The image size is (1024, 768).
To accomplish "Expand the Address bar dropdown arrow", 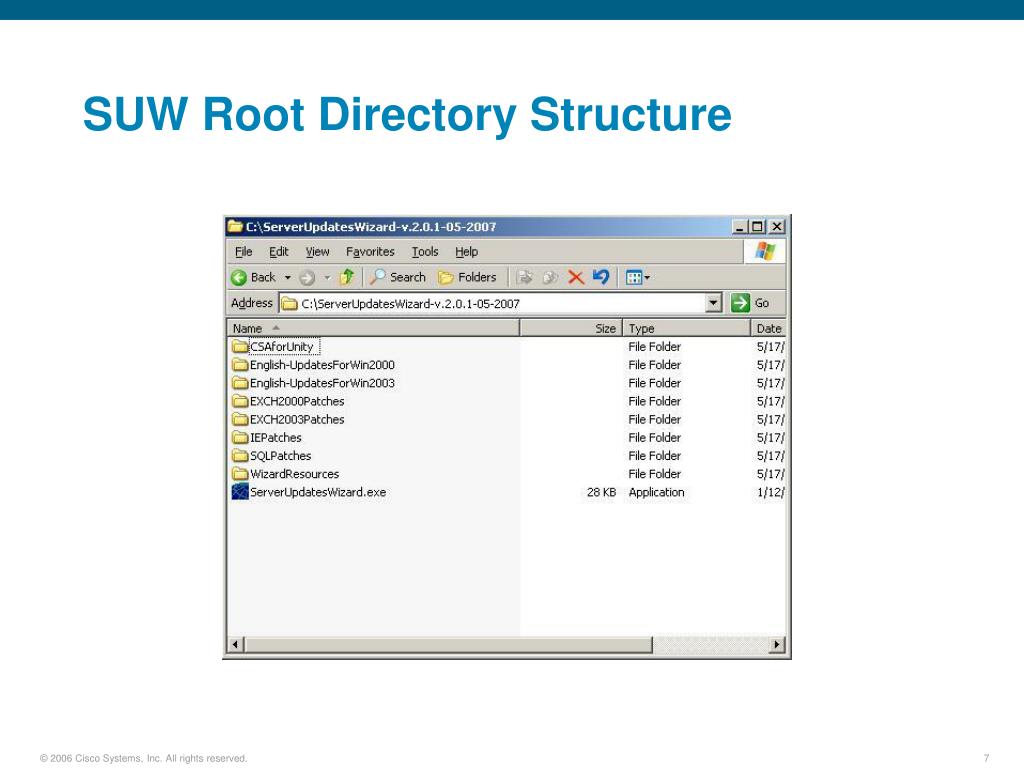I will [x=713, y=303].
